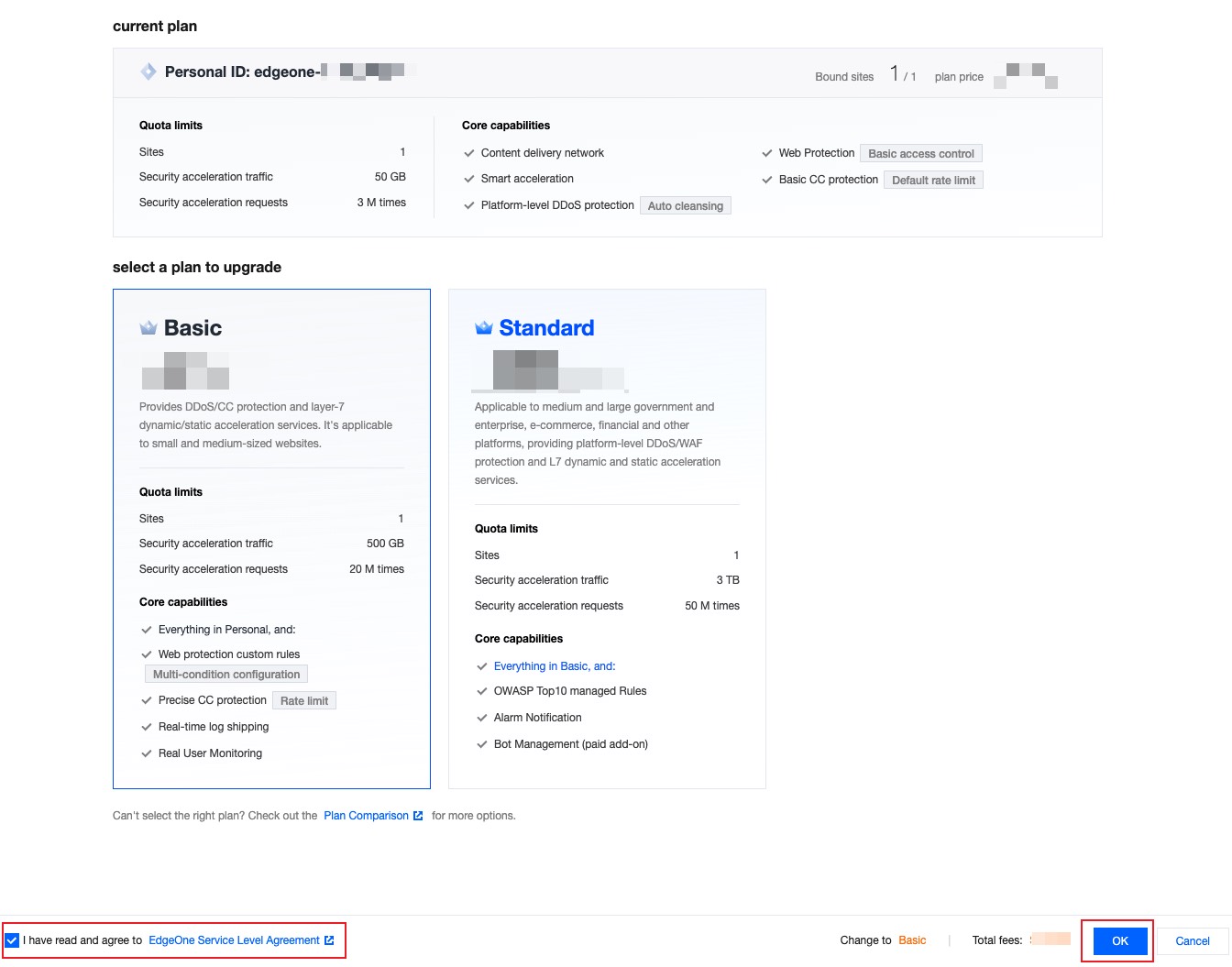Click the checkmark beside Web Protection
Screen dimensions: 1232x967
[x=767, y=153]
